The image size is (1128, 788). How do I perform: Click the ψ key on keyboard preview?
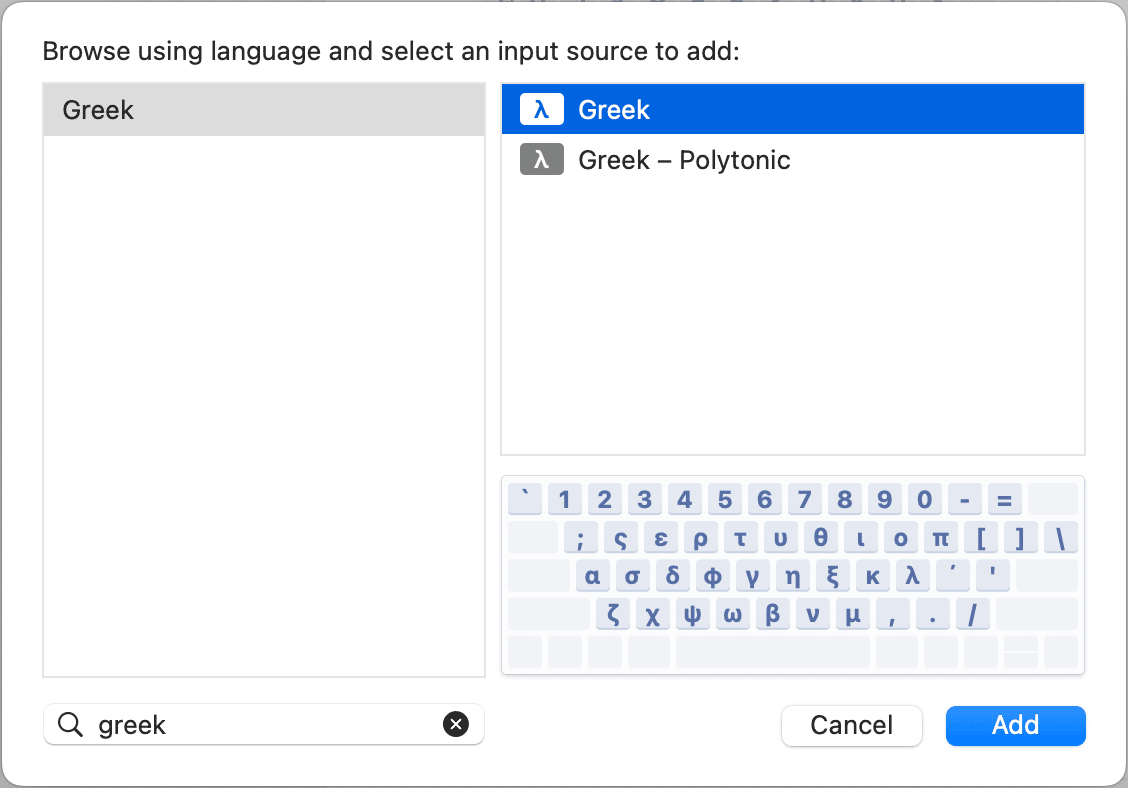pyautogui.click(x=693, y=615)
